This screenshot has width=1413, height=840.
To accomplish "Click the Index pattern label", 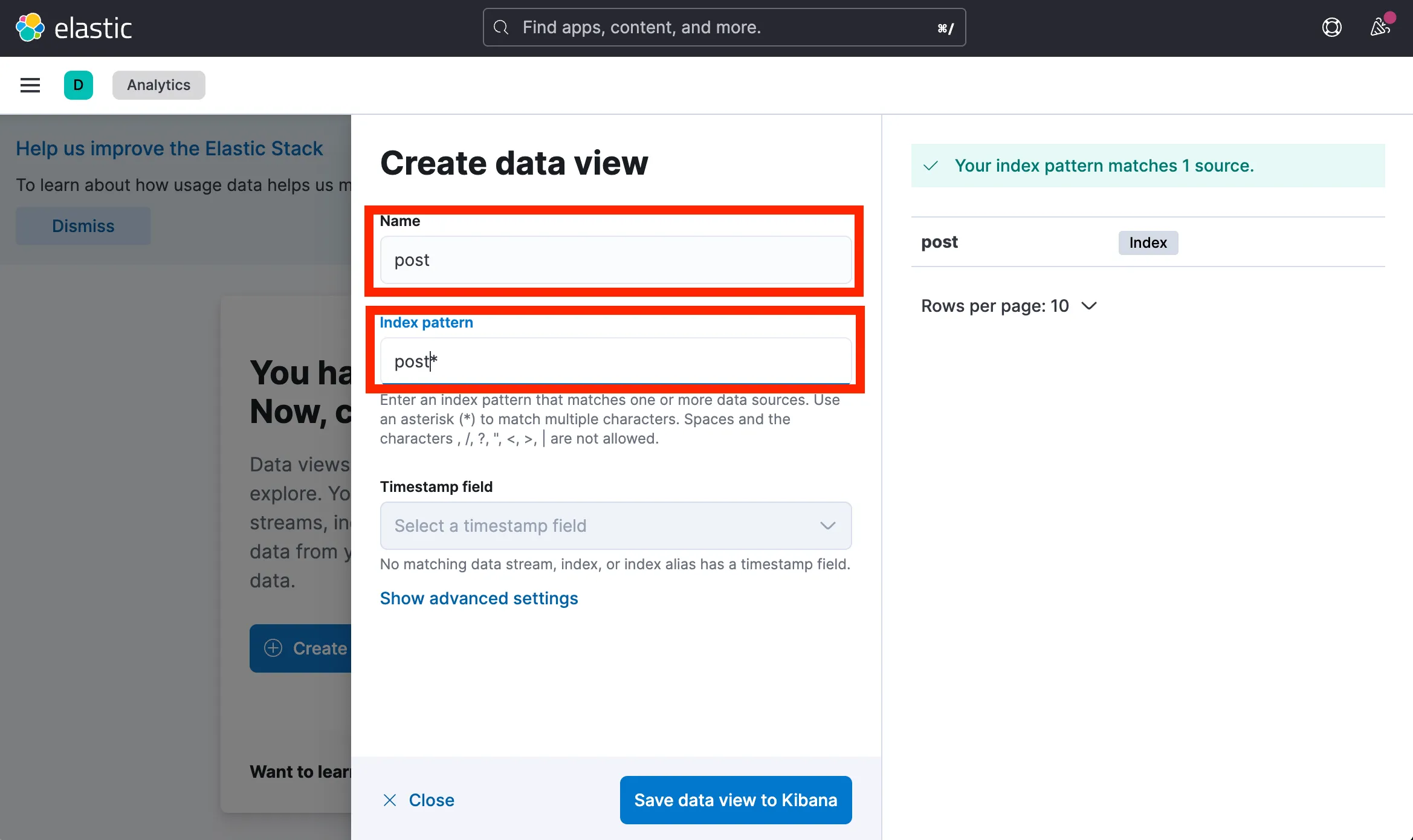I will click(x=427, y=323).
